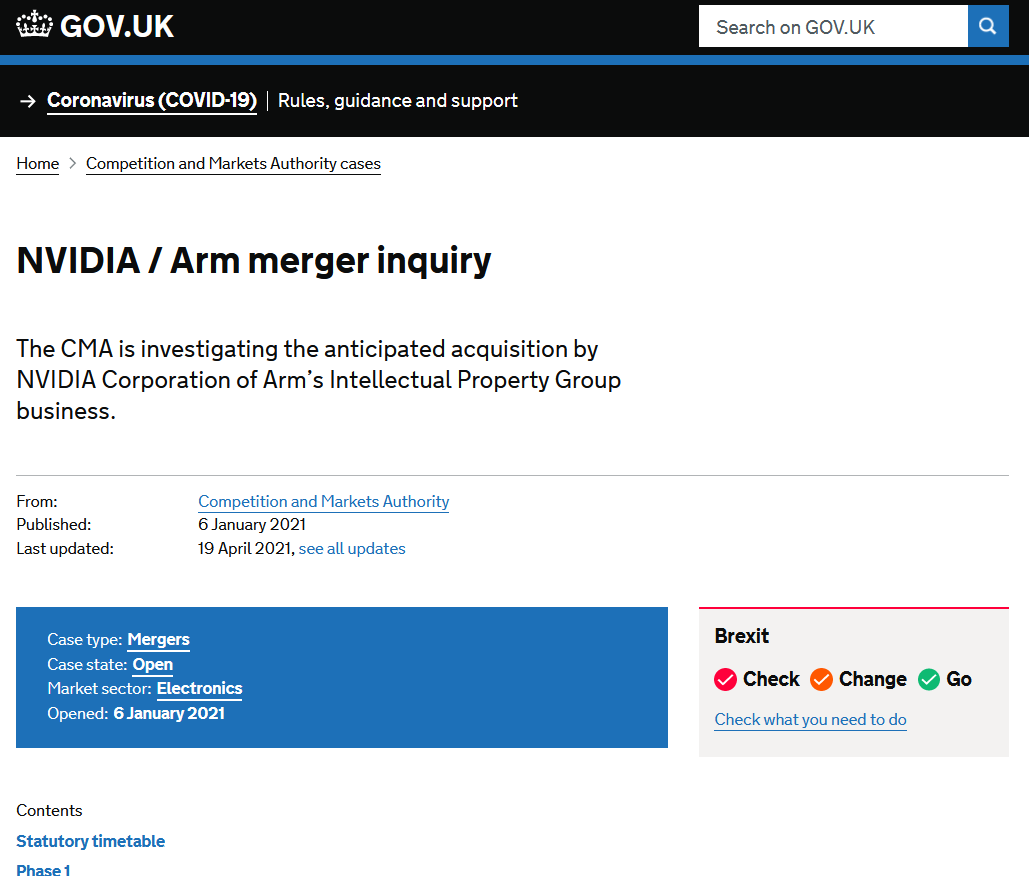Open Competition and Markets Authority cases breadcrumb
This screenshot has height=876, width=1029.
233,164
